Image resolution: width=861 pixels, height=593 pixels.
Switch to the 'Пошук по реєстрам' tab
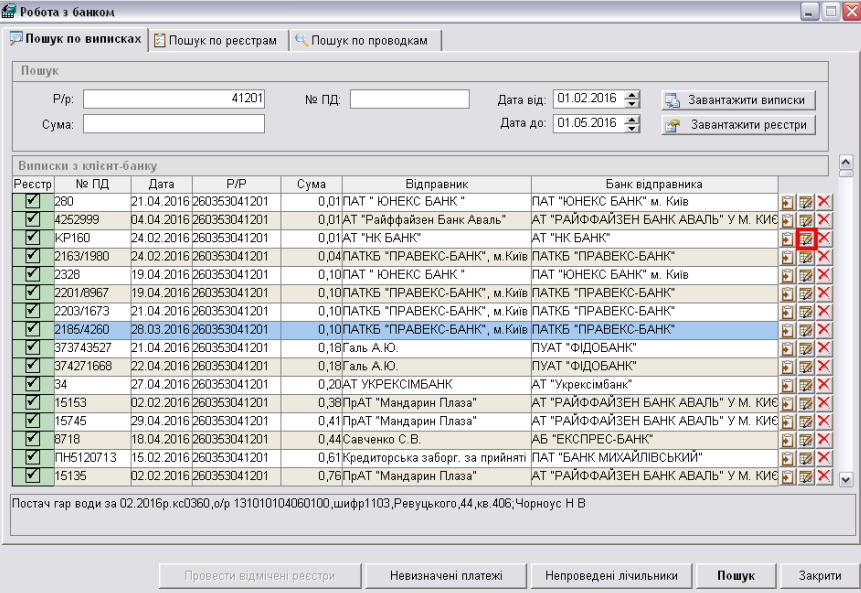pos(218,40)
